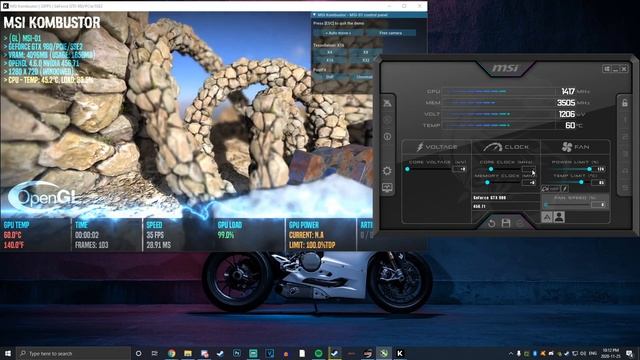
Task: Click the CLOCK section header
Action: tap(506, 147)
